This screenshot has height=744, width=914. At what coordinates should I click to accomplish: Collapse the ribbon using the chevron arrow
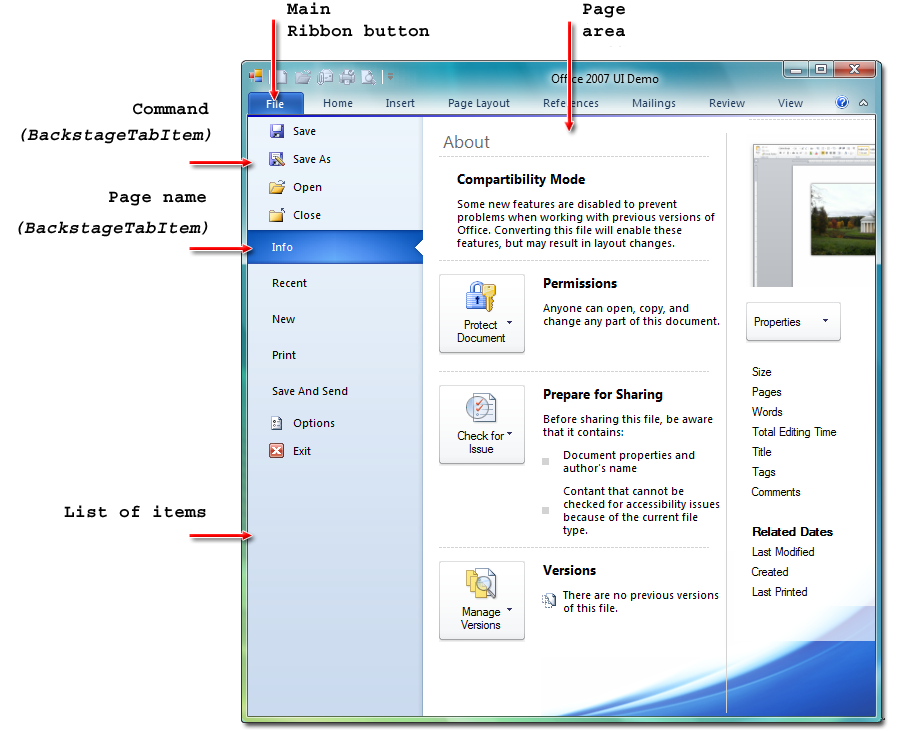click(863, 103)
